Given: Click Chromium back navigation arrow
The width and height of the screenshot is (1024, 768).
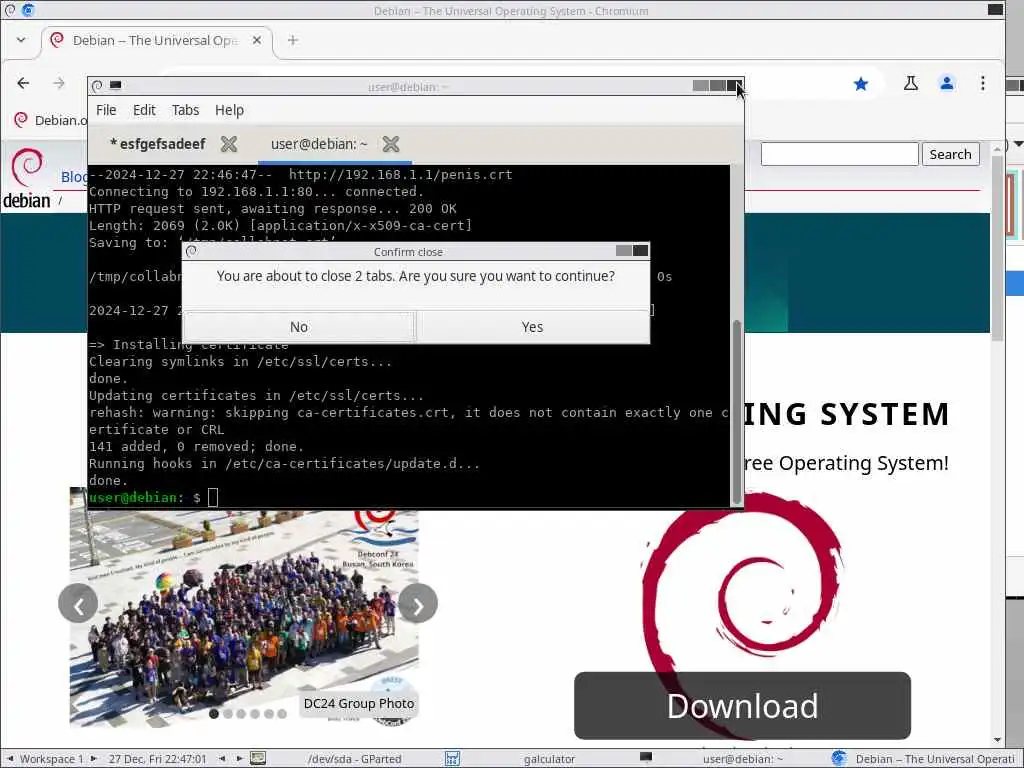Looking at the screenshot, I should 24,83.
